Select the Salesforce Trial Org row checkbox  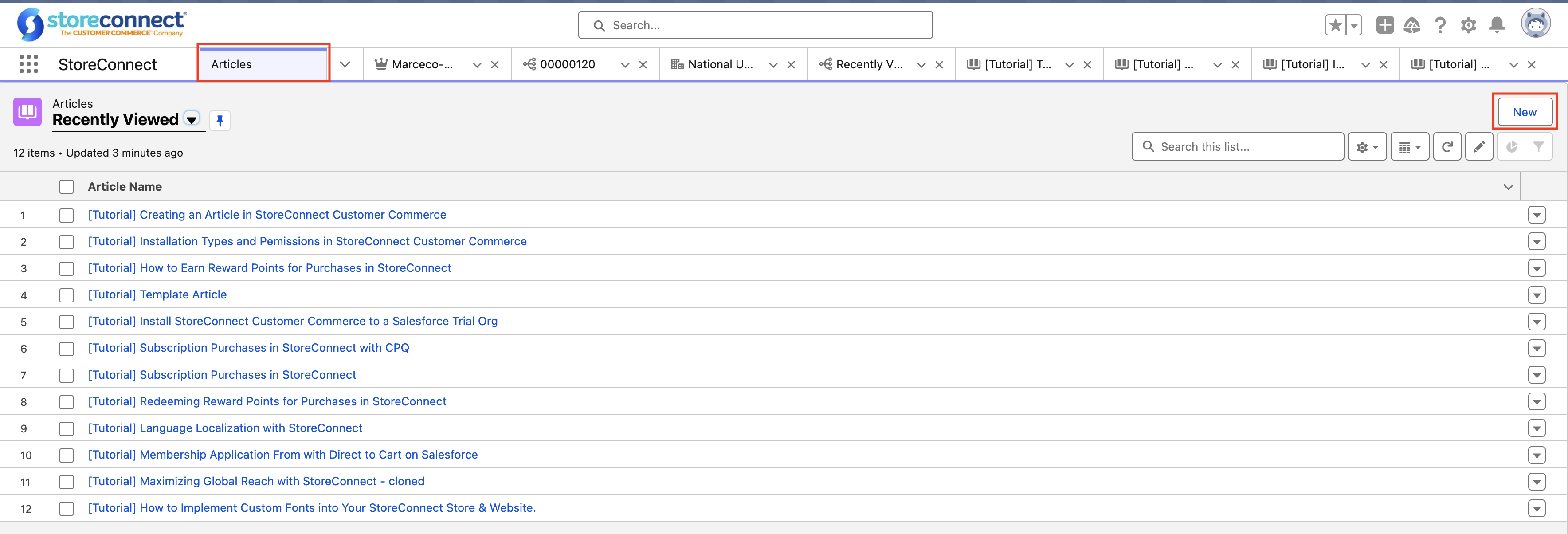tap(67, 322)
